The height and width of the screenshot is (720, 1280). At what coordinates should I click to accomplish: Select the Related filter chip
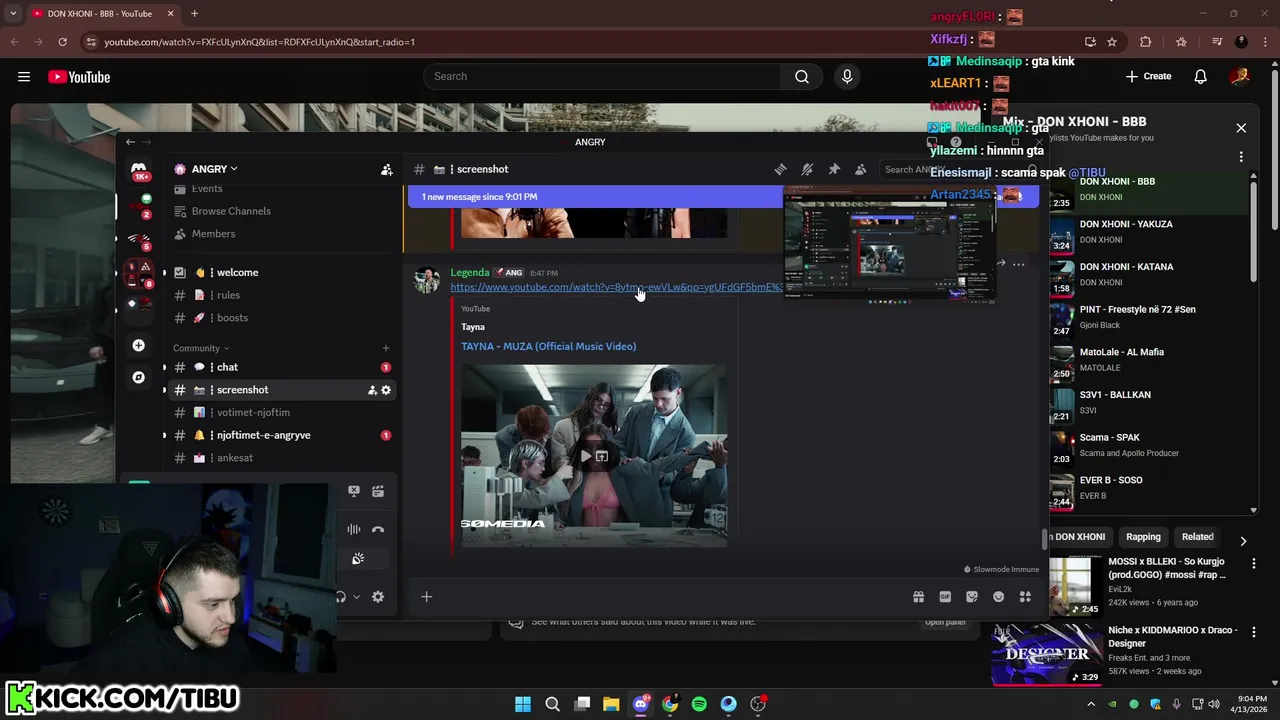coord(1197,537)
